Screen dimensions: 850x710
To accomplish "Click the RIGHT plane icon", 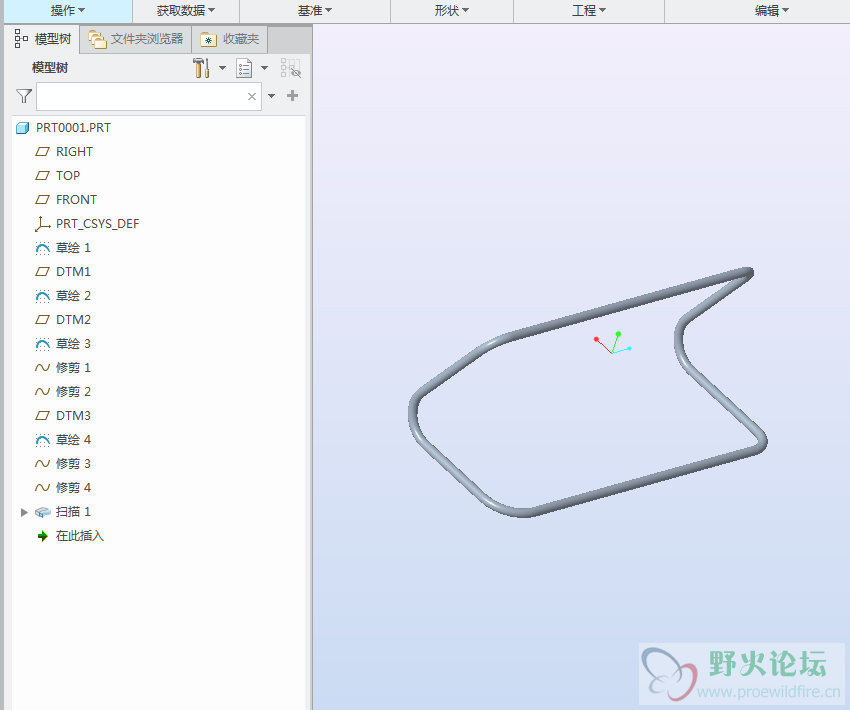I will (42, 152).
